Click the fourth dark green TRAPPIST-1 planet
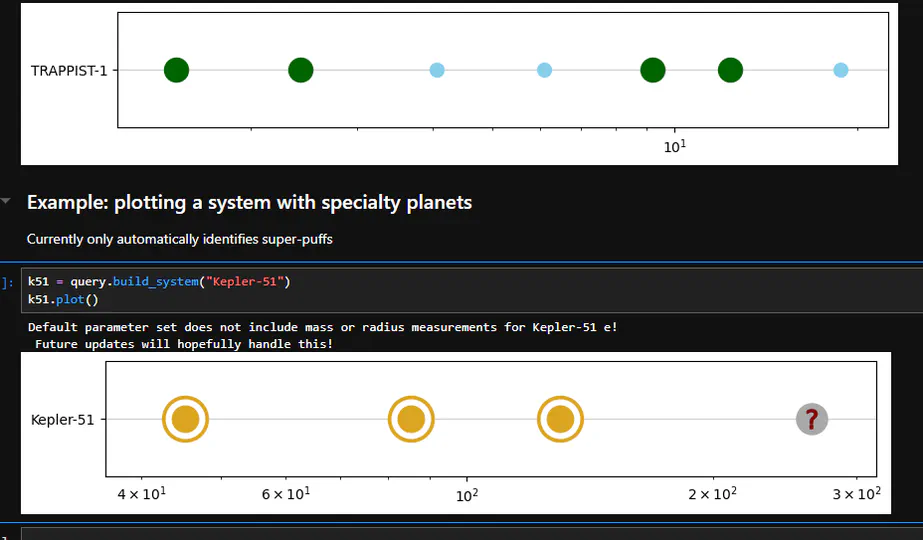The height and width of the screenshot is (540, 923). 731,70
